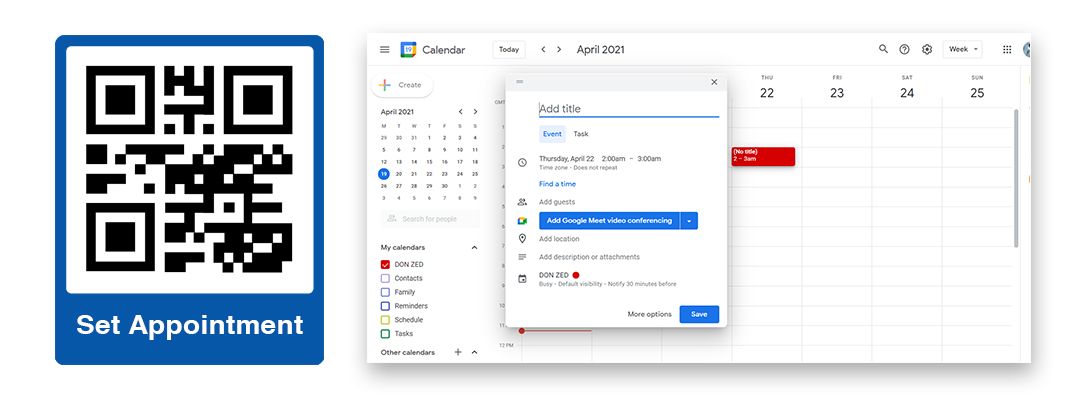This screenshot has height=400, width=1091.
Task: Close the event creation popup
Action: coord(714,82)
